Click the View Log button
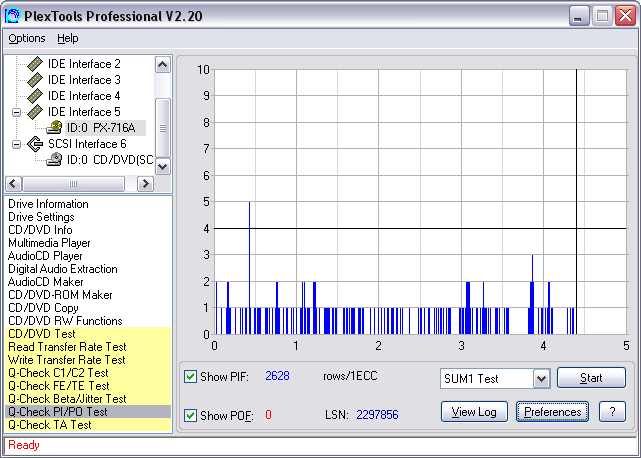The height and width of the screenshot is (458, 641). click(x=474, y=412)
